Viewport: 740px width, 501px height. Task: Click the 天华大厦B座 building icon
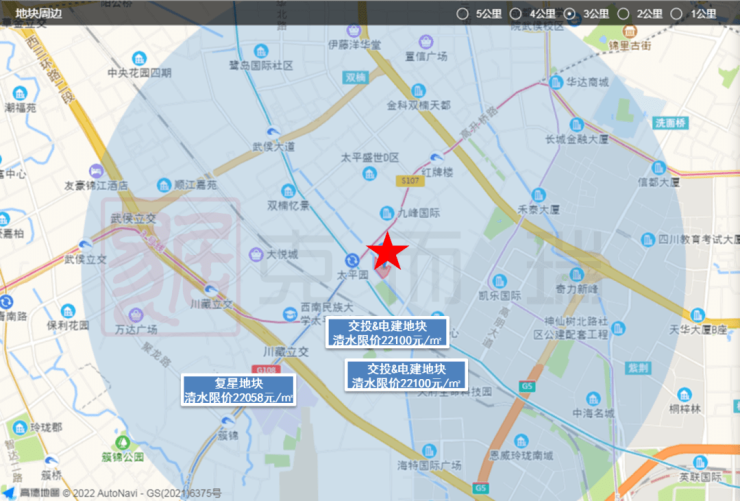coord(698,315)
